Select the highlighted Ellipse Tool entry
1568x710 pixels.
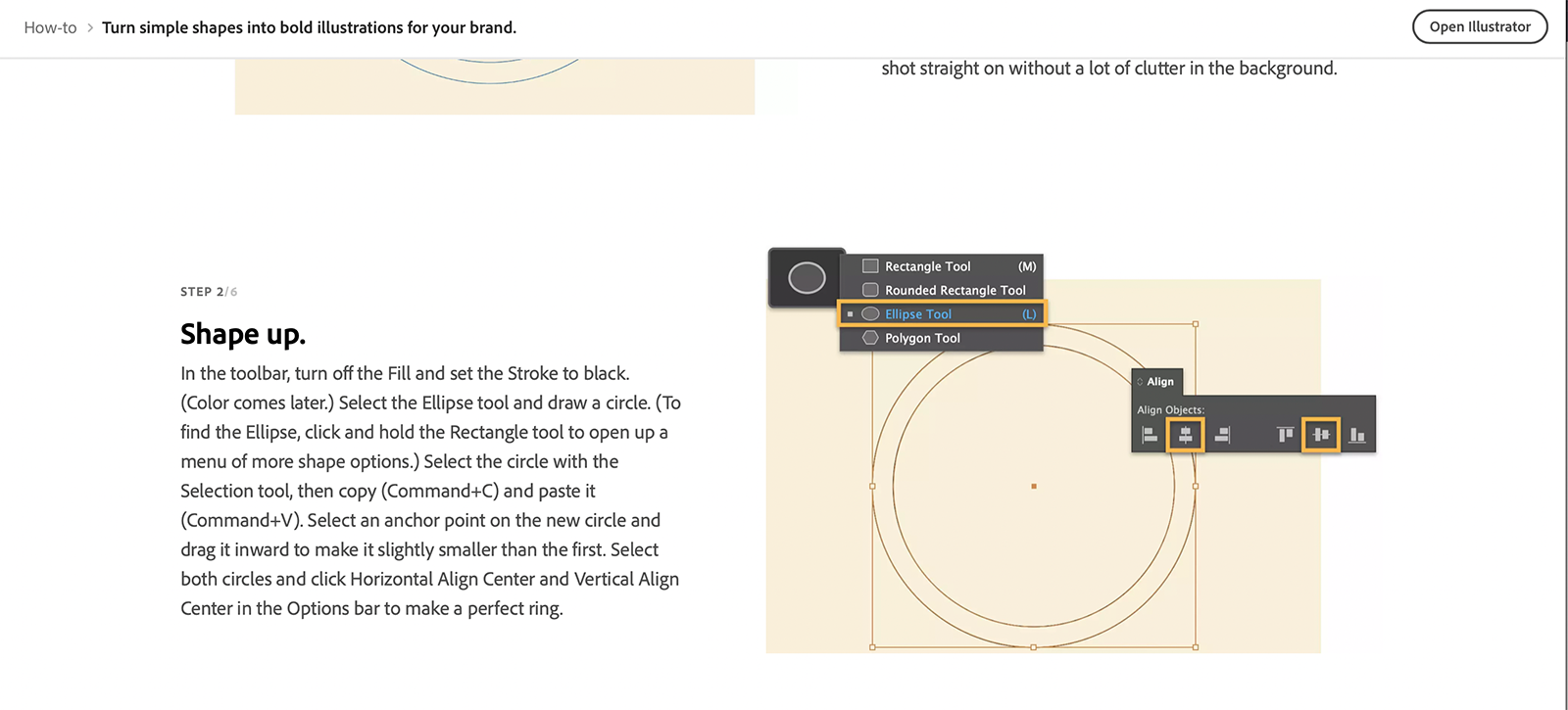click(918, 314)
